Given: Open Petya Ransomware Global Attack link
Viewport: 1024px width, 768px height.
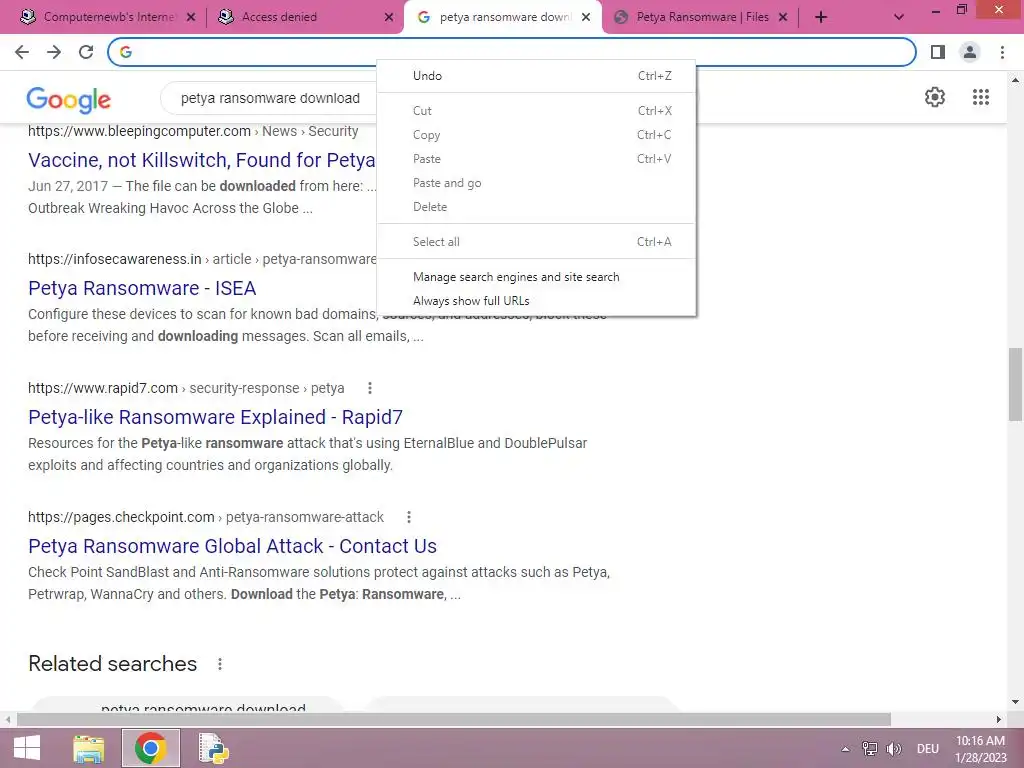Looking at the screenshot, I should click(x=232, y=546).
